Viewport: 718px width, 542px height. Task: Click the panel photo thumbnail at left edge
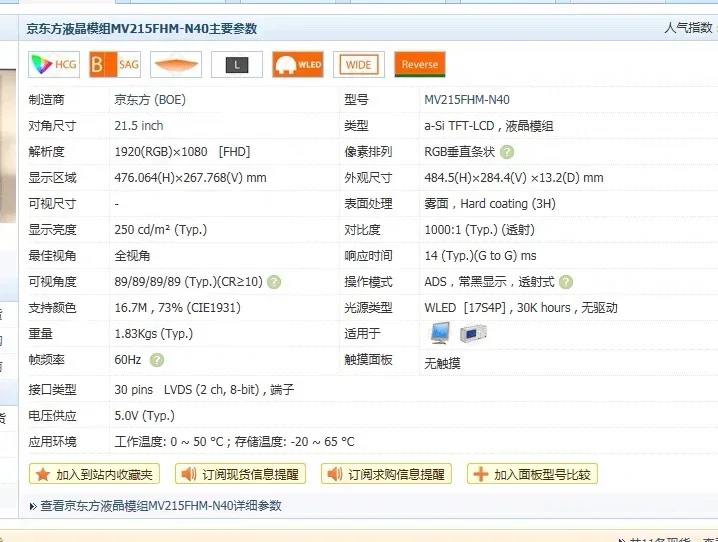8,146
